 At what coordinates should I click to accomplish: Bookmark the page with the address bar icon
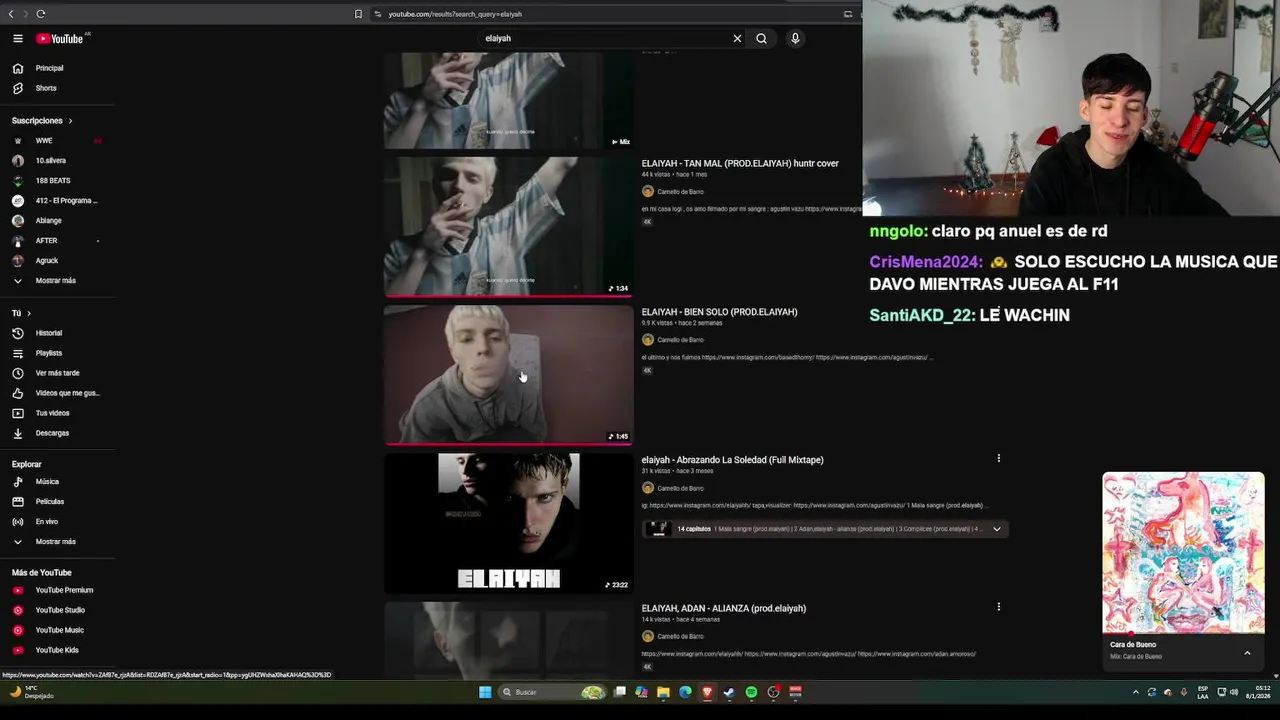[x=358, y=14]
